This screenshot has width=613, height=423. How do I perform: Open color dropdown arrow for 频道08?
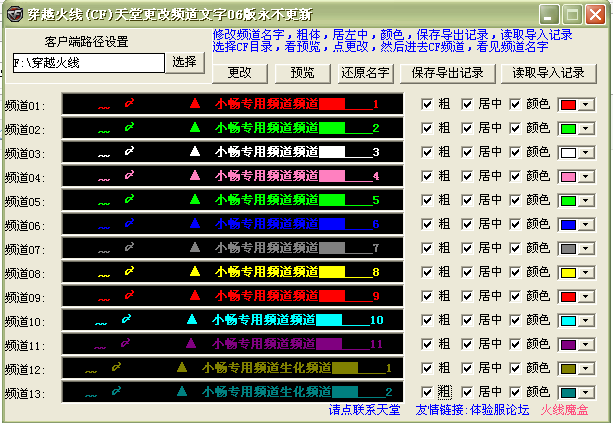tap(586, 273)
